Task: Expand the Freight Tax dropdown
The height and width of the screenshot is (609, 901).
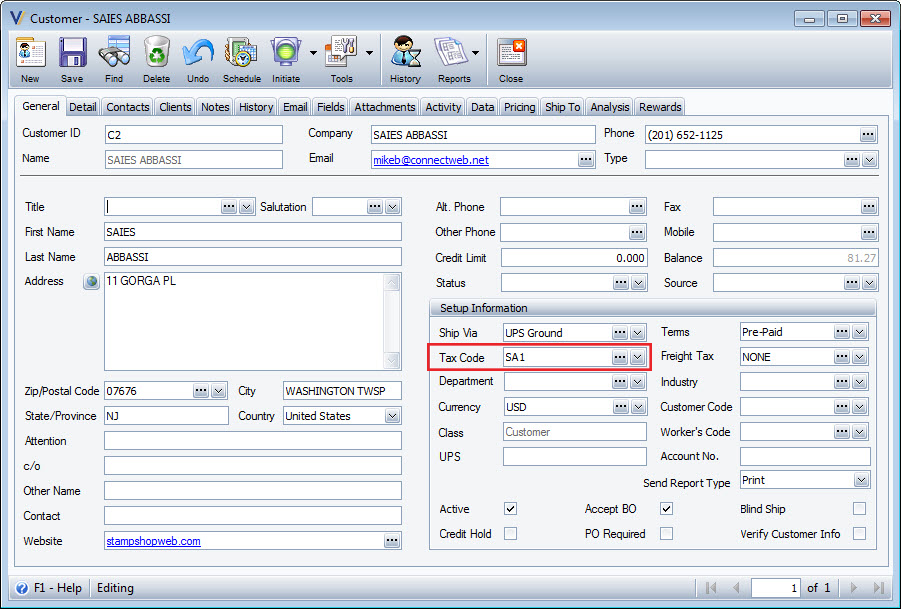Action: click(859, 357)
